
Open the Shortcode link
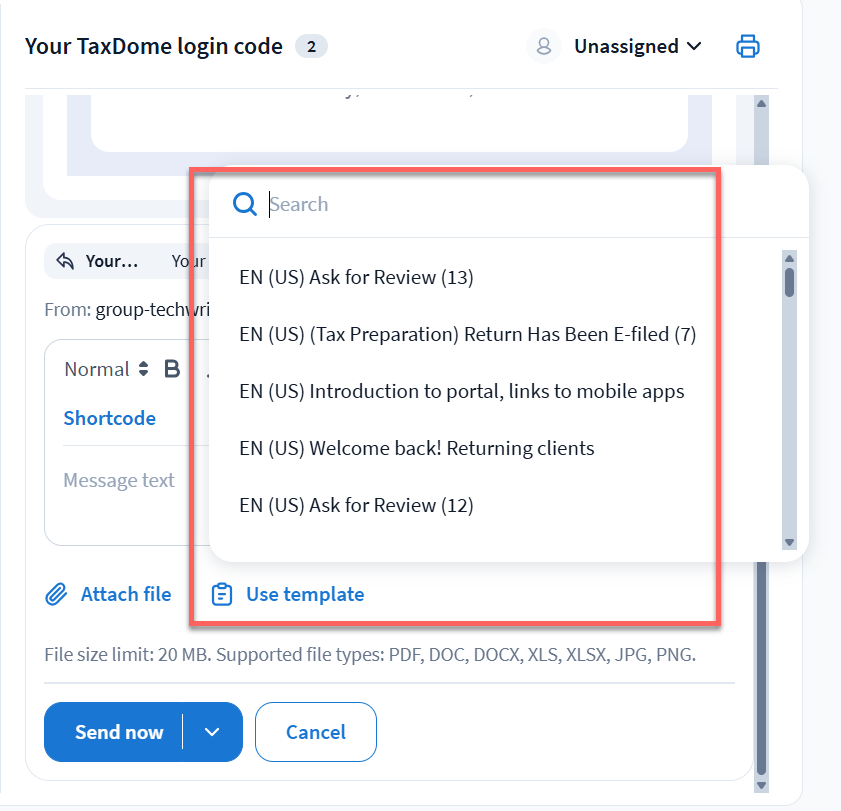pyautogui.click(x=110, y=418)
